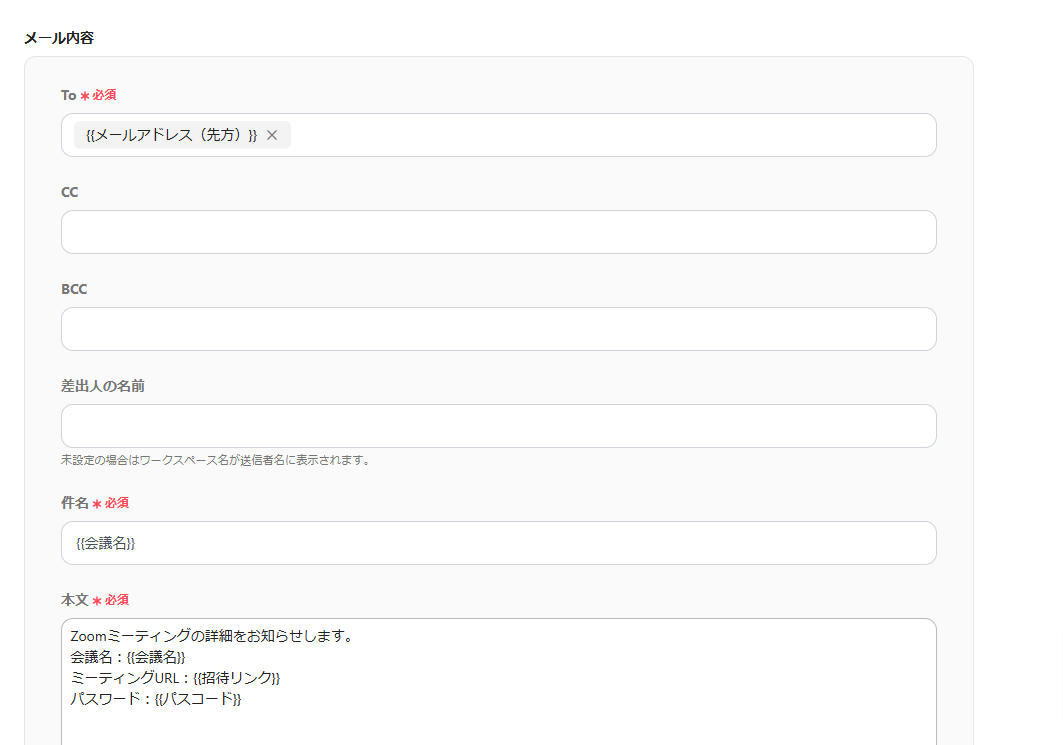This screenshot has width=1063, height=745.
Task: Click the line ミーティングURL：{{招待リンク}}
Action: coord(176,678)
